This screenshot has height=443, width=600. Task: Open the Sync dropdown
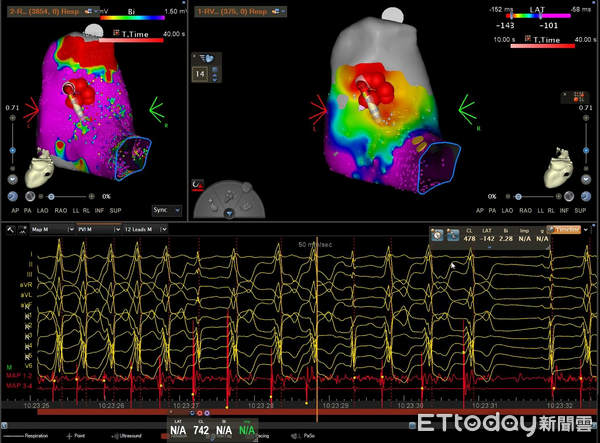tap(166, 210)
